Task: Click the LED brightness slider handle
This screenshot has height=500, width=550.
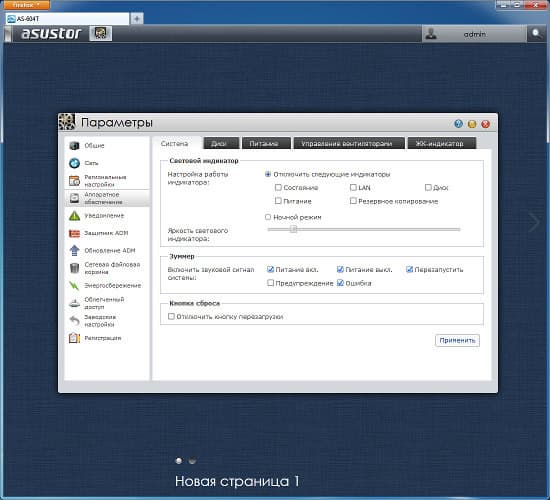Action: 294,229
